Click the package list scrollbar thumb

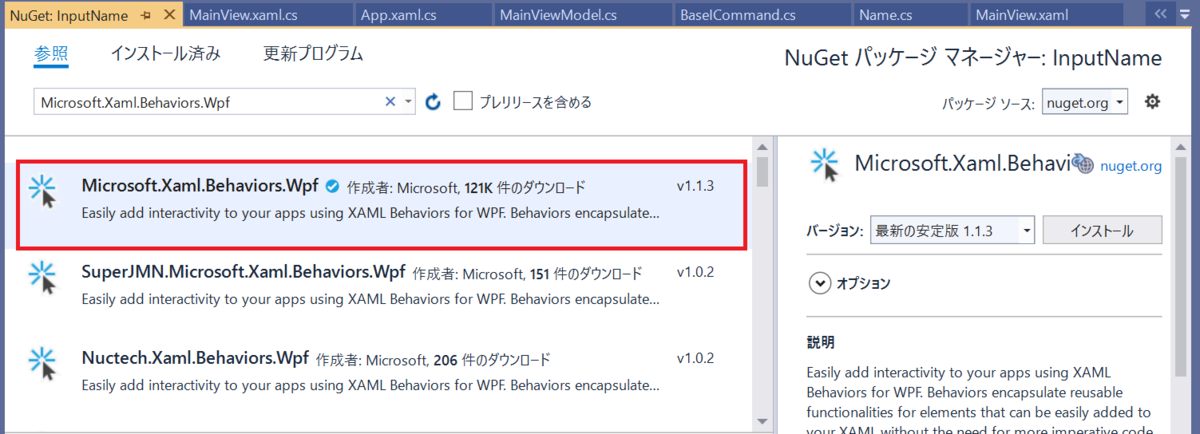click(x=762, y=172)
